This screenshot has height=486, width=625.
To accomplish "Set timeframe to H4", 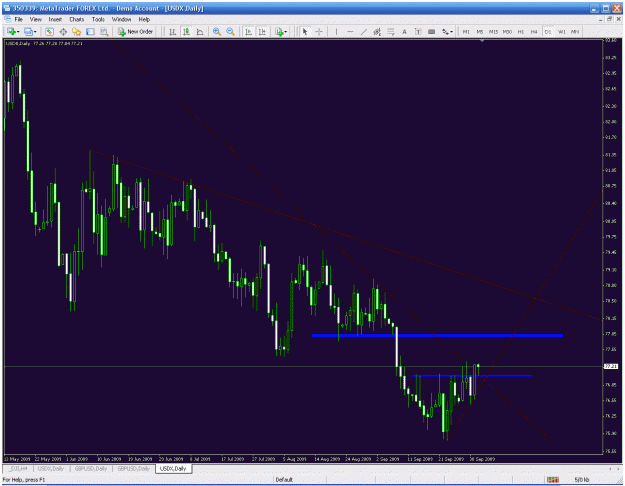I will click(534, 31).
